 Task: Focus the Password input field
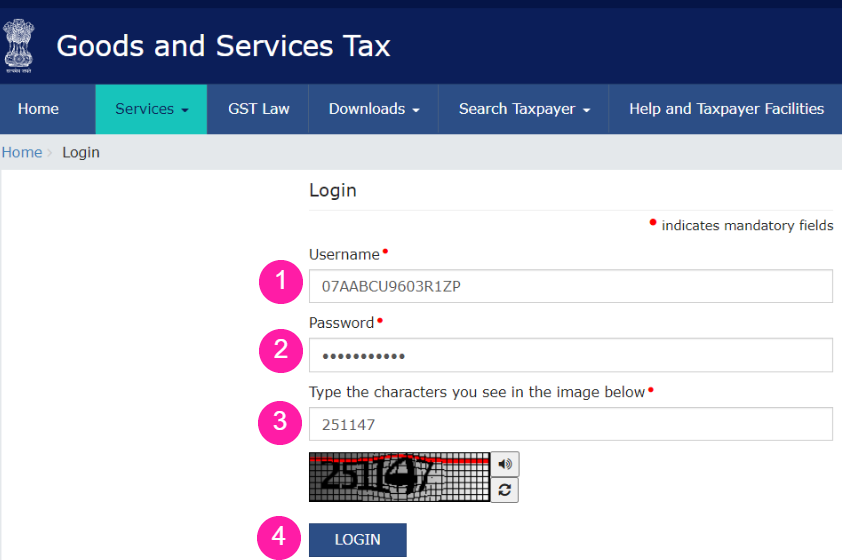tap(571, 355)
